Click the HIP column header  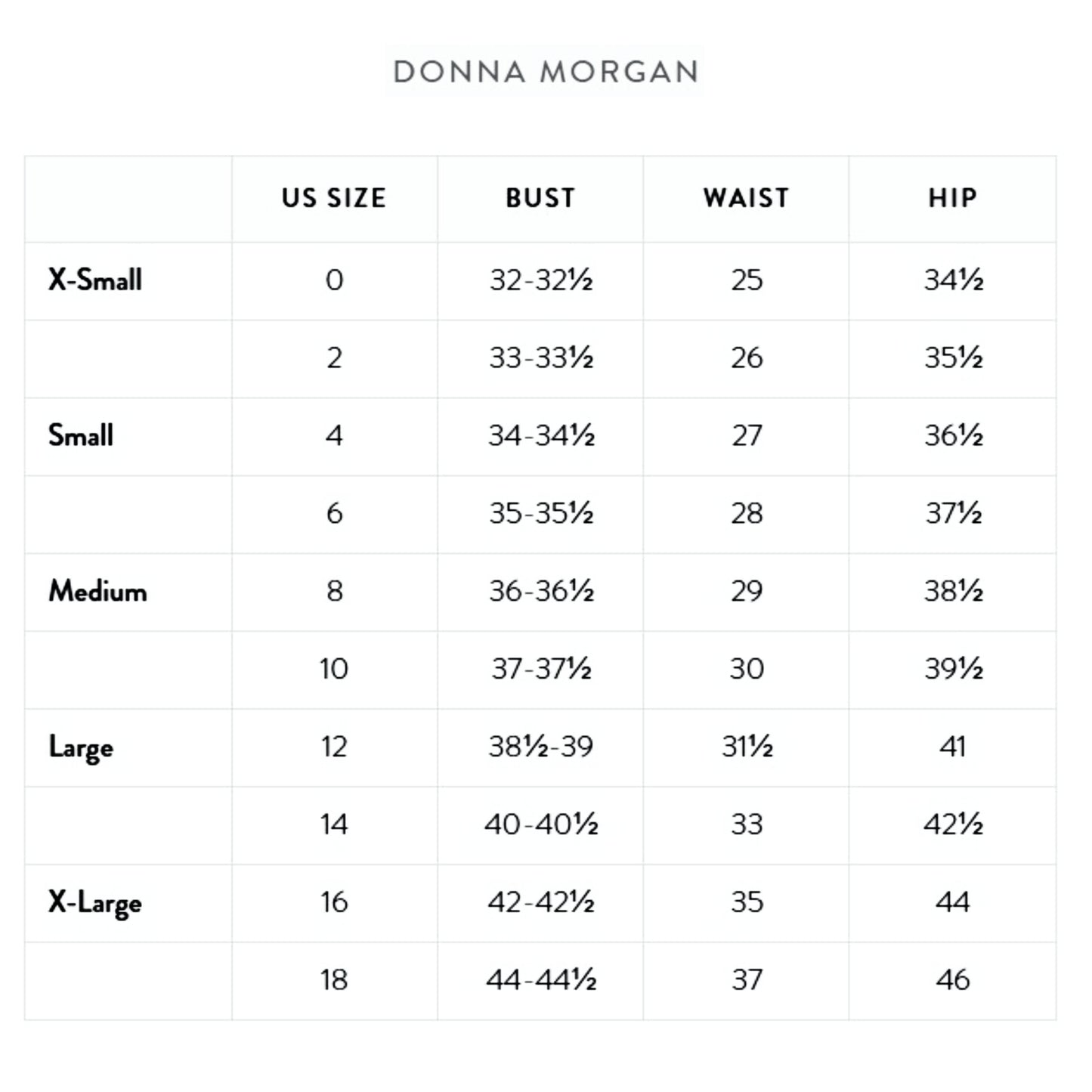pos(952,198)
